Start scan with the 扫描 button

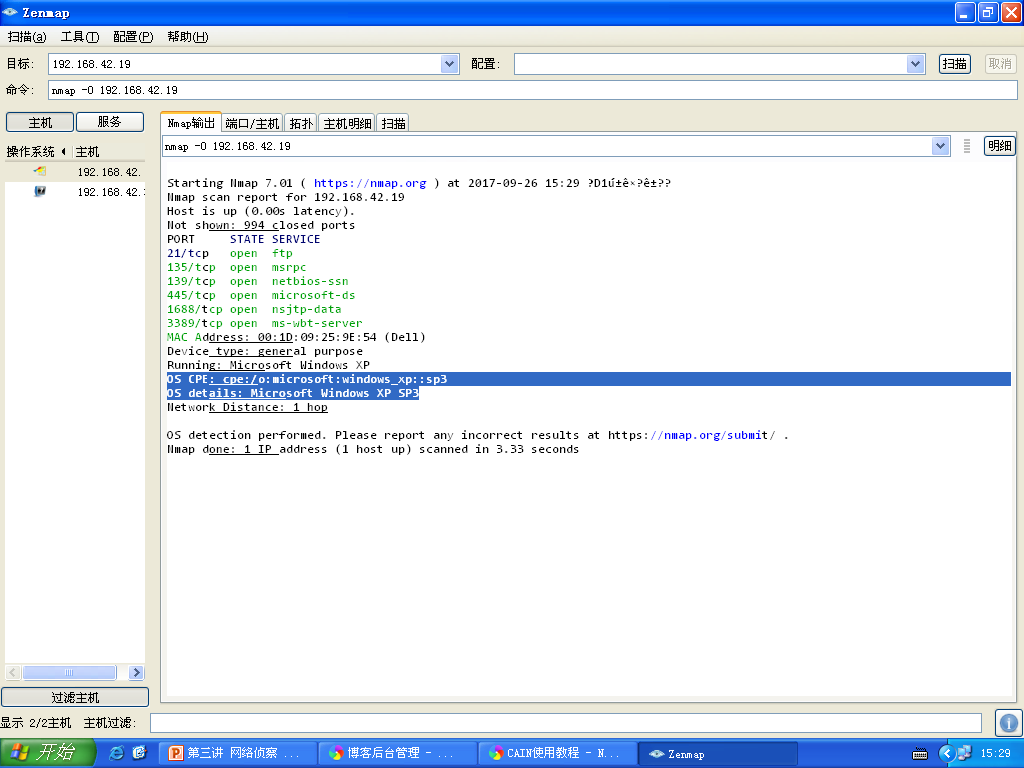click(x=955, y=64)
